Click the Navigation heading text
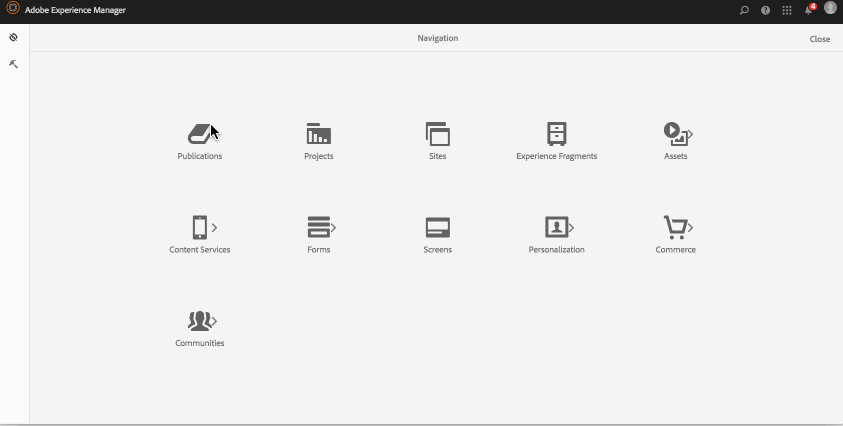The width and height of the screenshot is (843, 426). [438, 38]
